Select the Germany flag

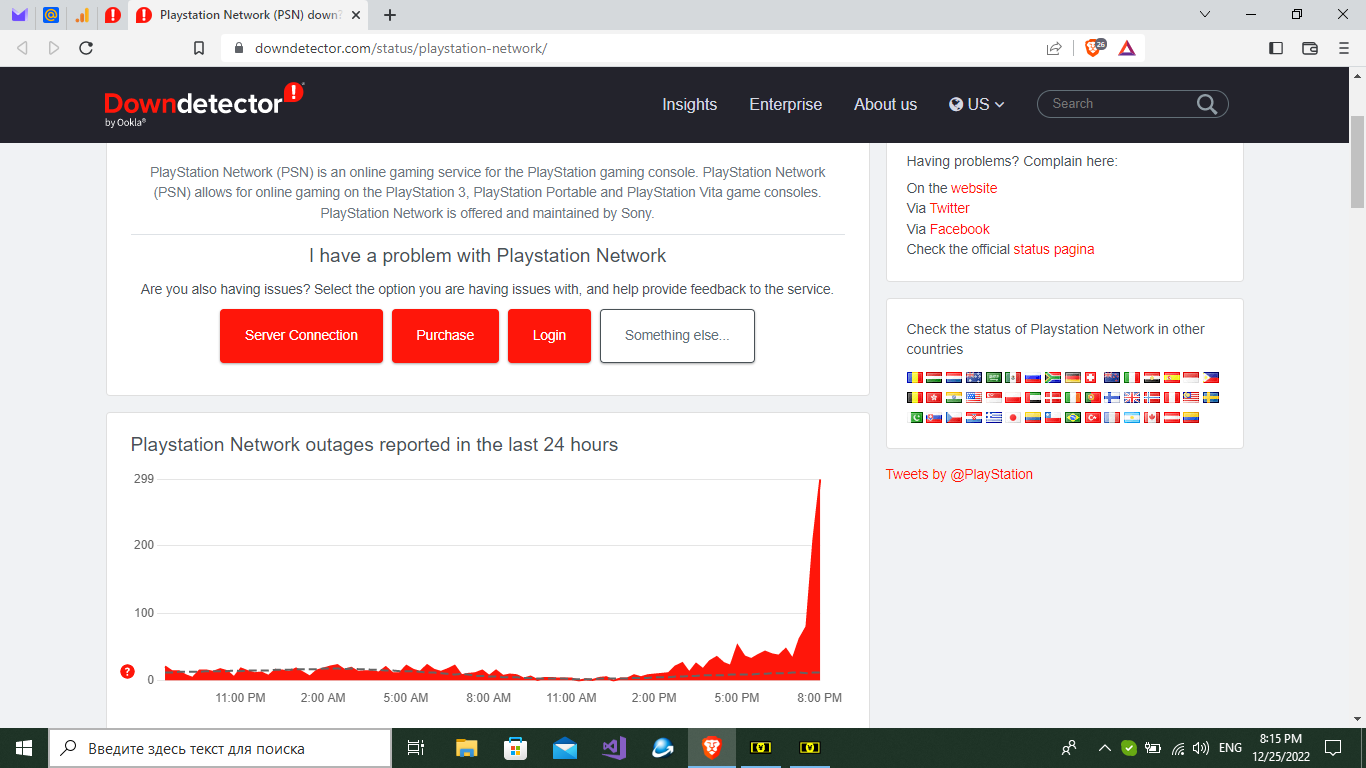(x=1073, y=377)
